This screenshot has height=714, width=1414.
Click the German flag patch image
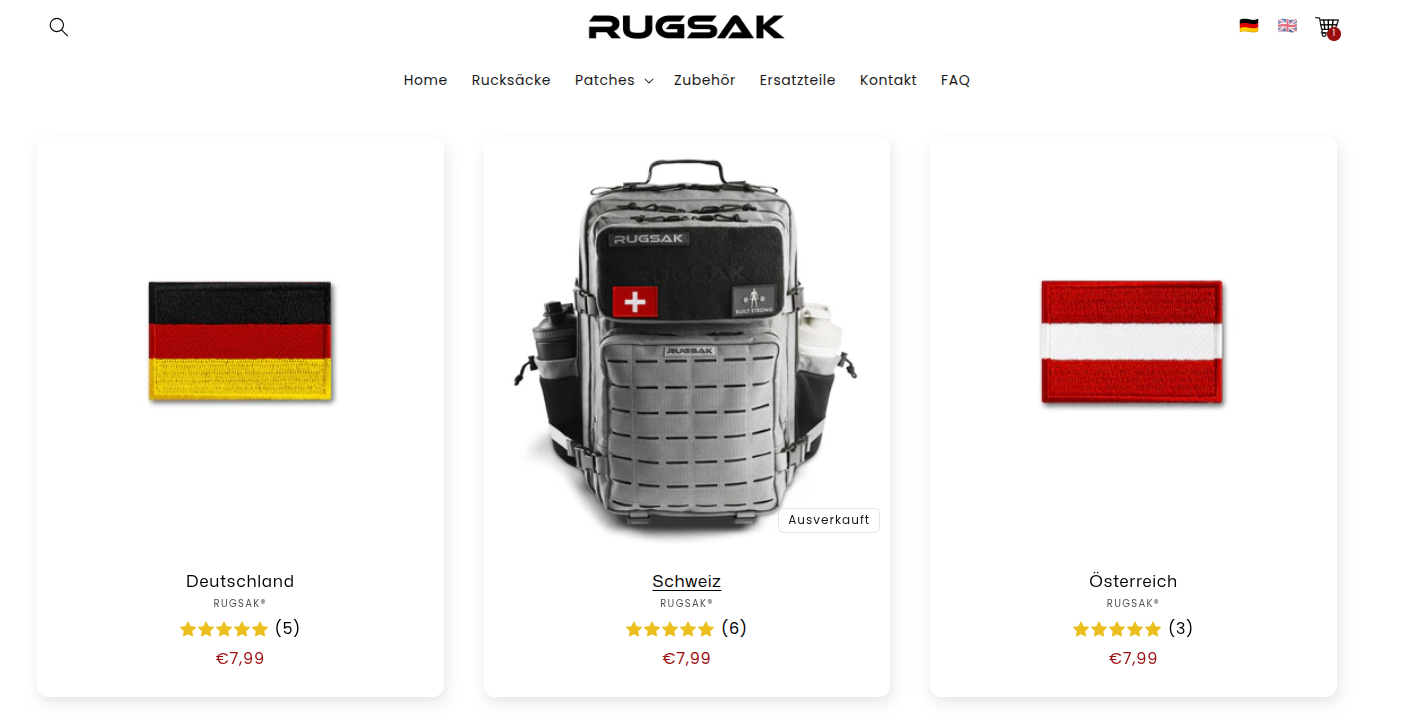click(240, 342)
